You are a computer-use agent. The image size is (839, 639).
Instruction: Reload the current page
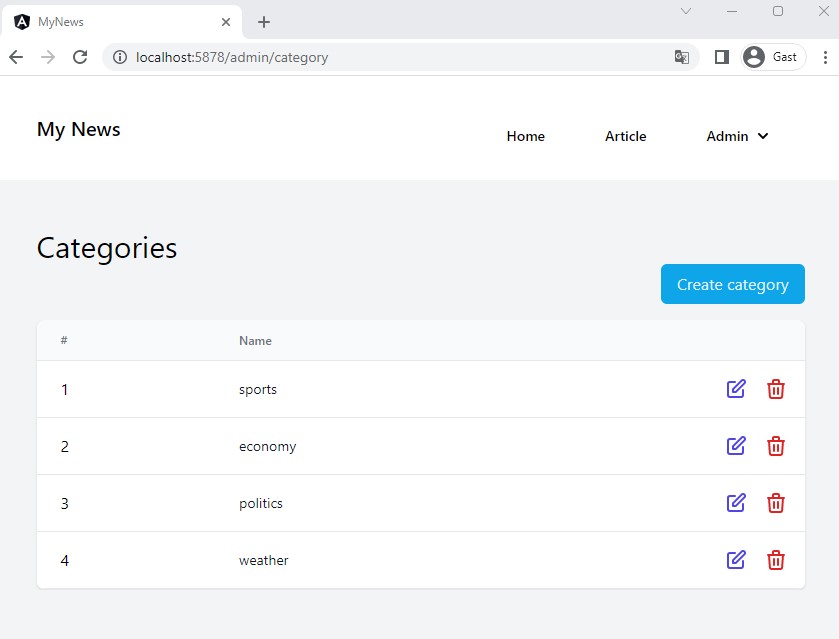80,57
